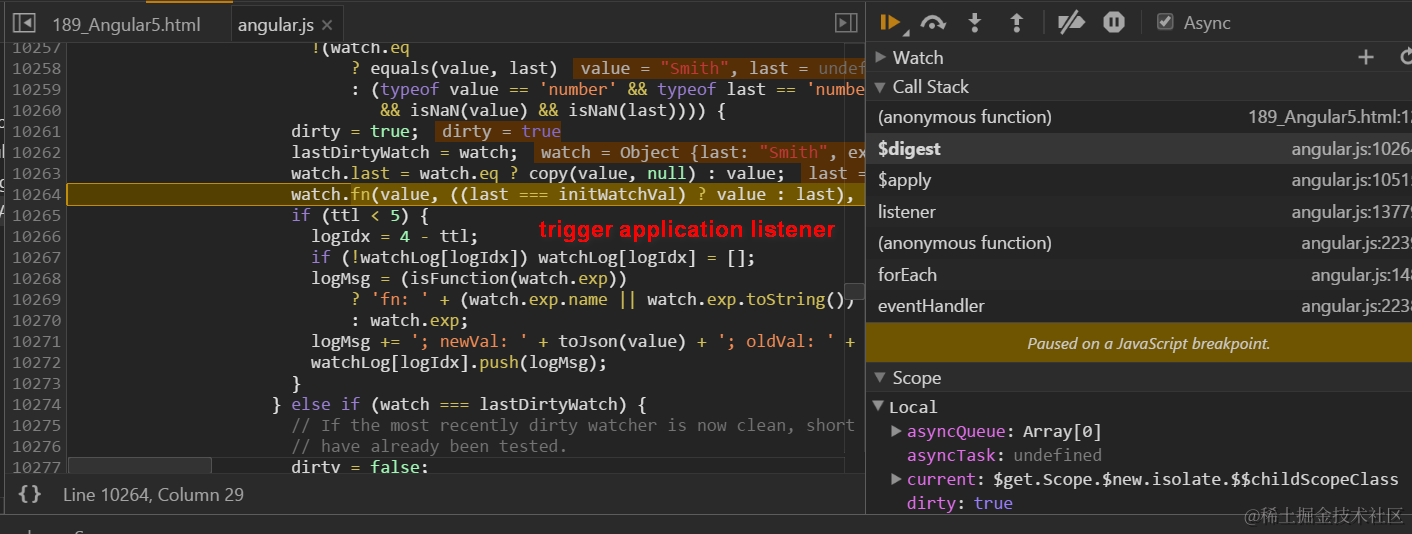Viewport: 1412px width, 534px height.
Task: Click the 'logIdx = 4 - ttl;' line
Action: (395, 236)
